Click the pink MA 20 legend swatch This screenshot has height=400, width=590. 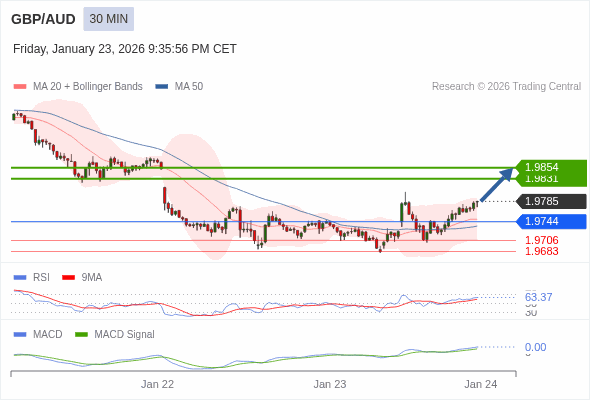pyautogui.click(x=20, y=87)
